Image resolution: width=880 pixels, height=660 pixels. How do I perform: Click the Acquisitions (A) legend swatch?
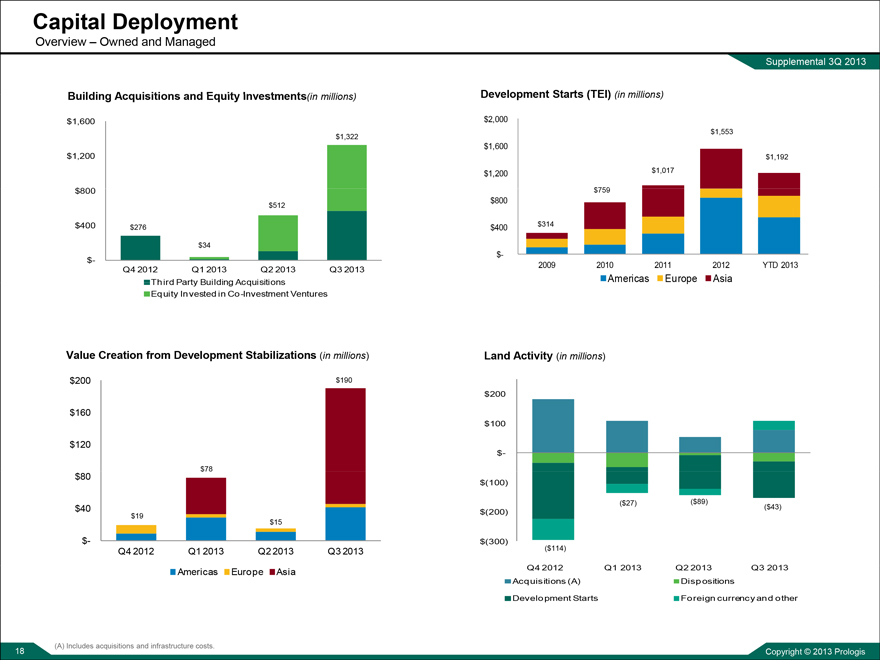tap(509, 581)
